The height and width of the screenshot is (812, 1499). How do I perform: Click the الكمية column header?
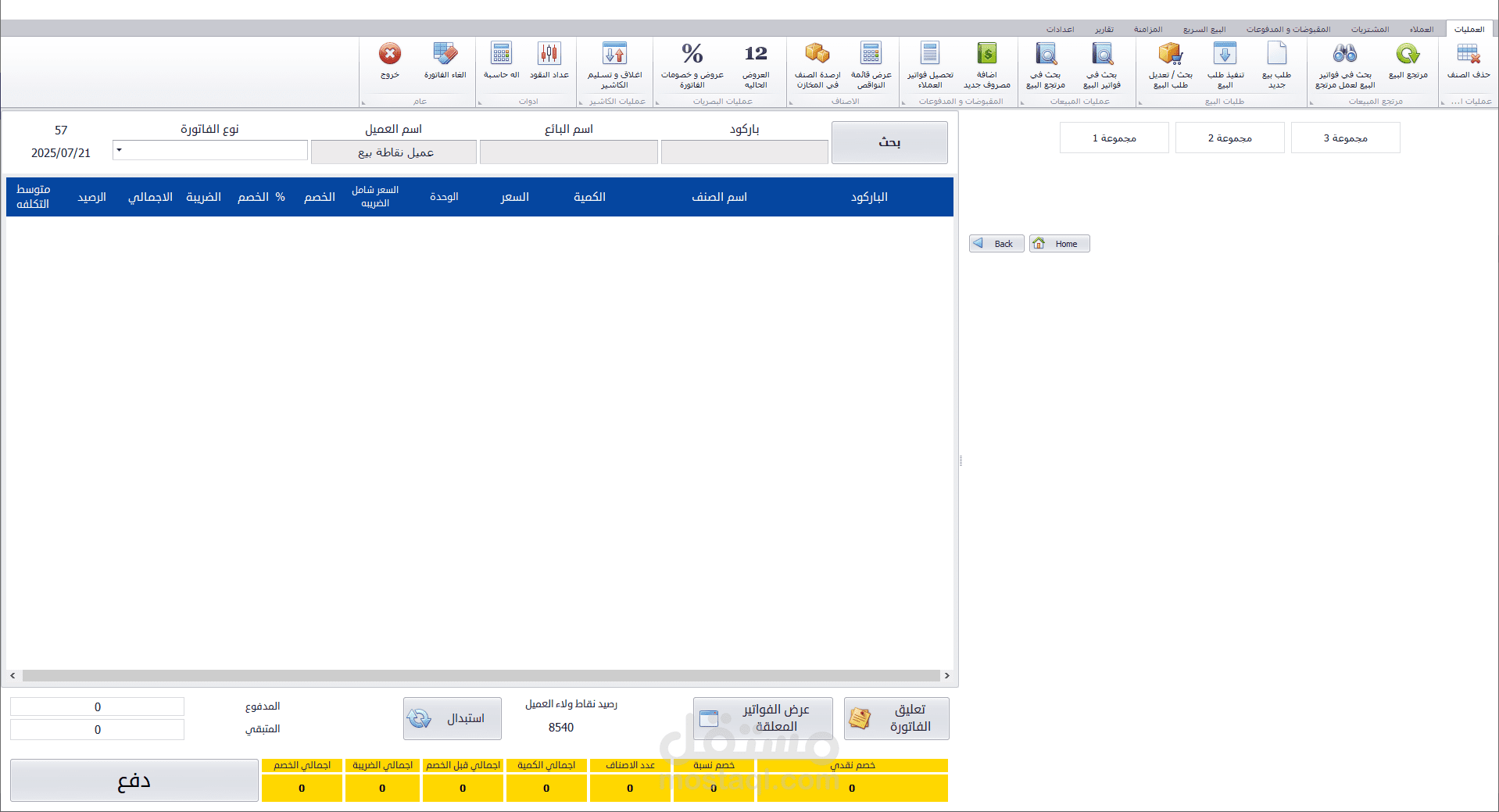589,197
